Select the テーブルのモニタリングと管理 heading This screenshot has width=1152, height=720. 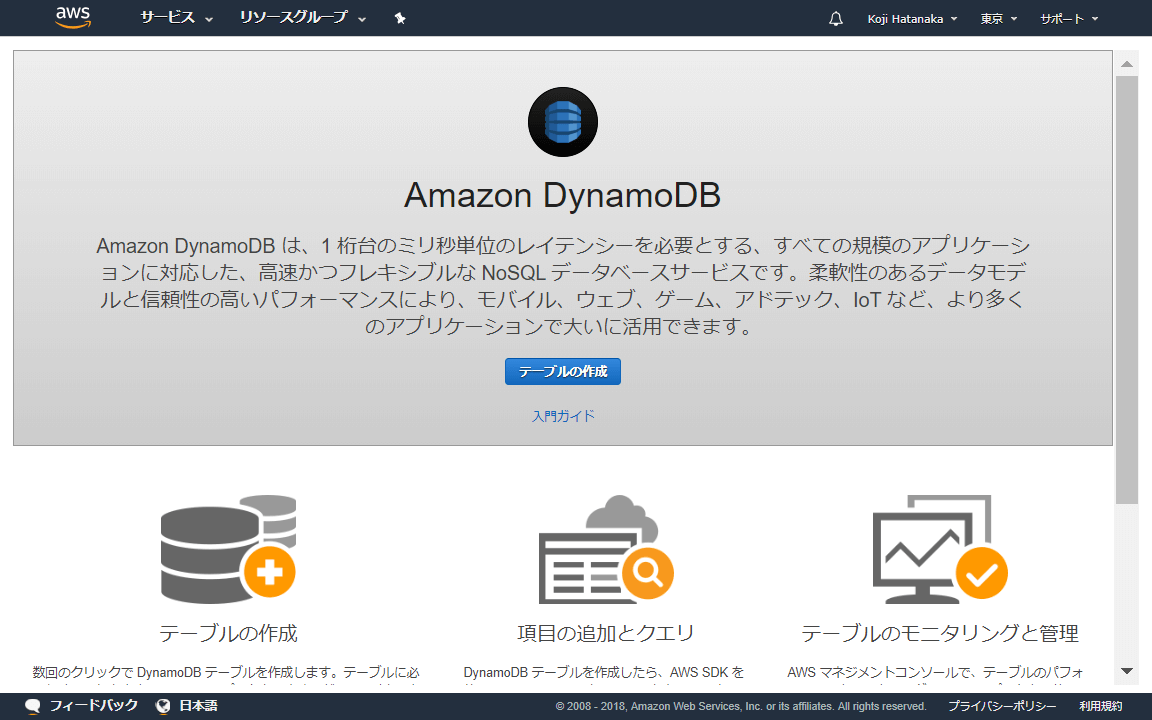tap(940, 633)
